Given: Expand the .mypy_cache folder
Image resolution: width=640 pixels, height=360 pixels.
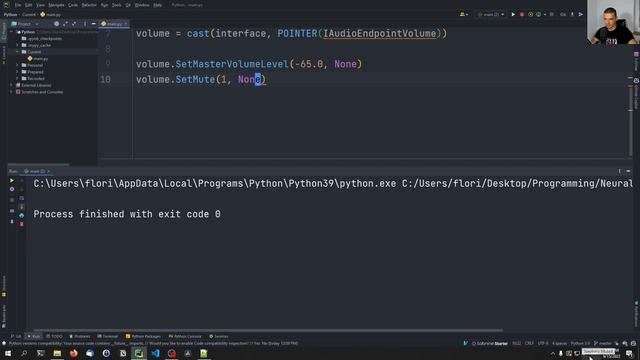Looking at the screenshot, I should (18, 45).
